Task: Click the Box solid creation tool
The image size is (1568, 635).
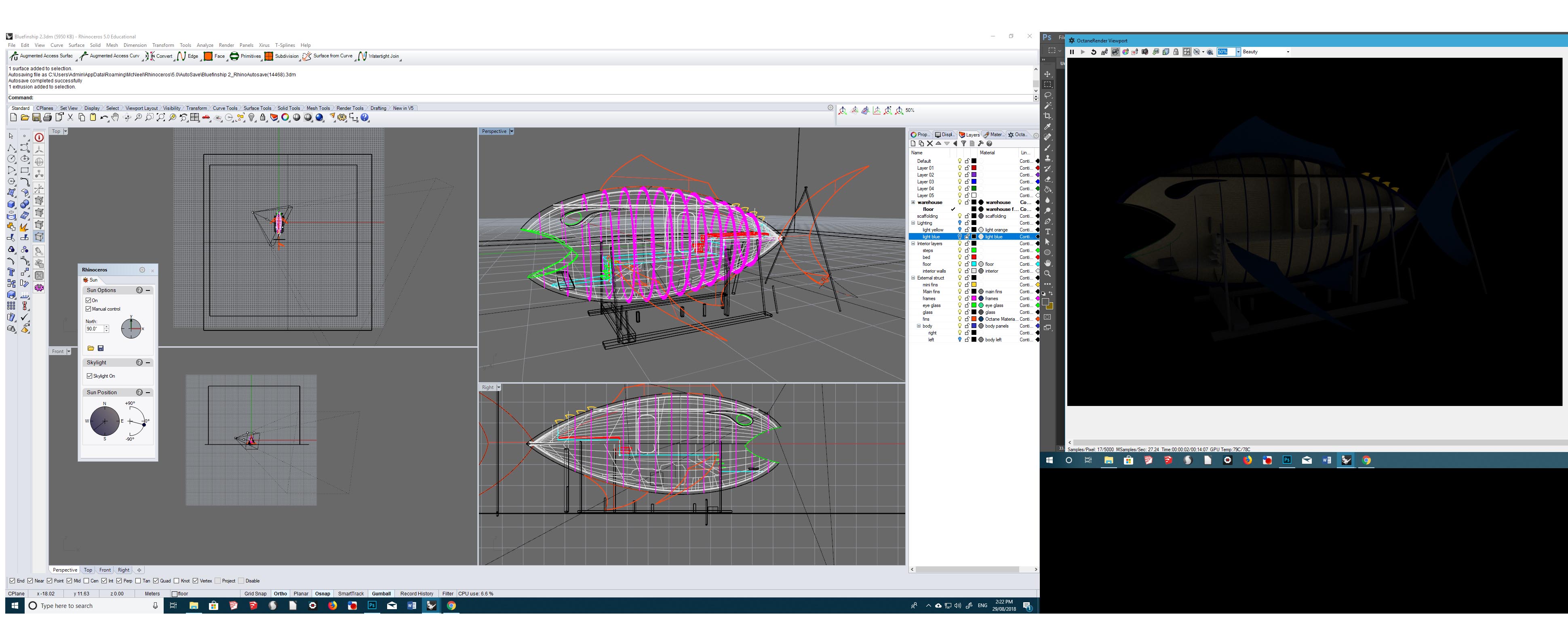Action: tap(11, 204)
